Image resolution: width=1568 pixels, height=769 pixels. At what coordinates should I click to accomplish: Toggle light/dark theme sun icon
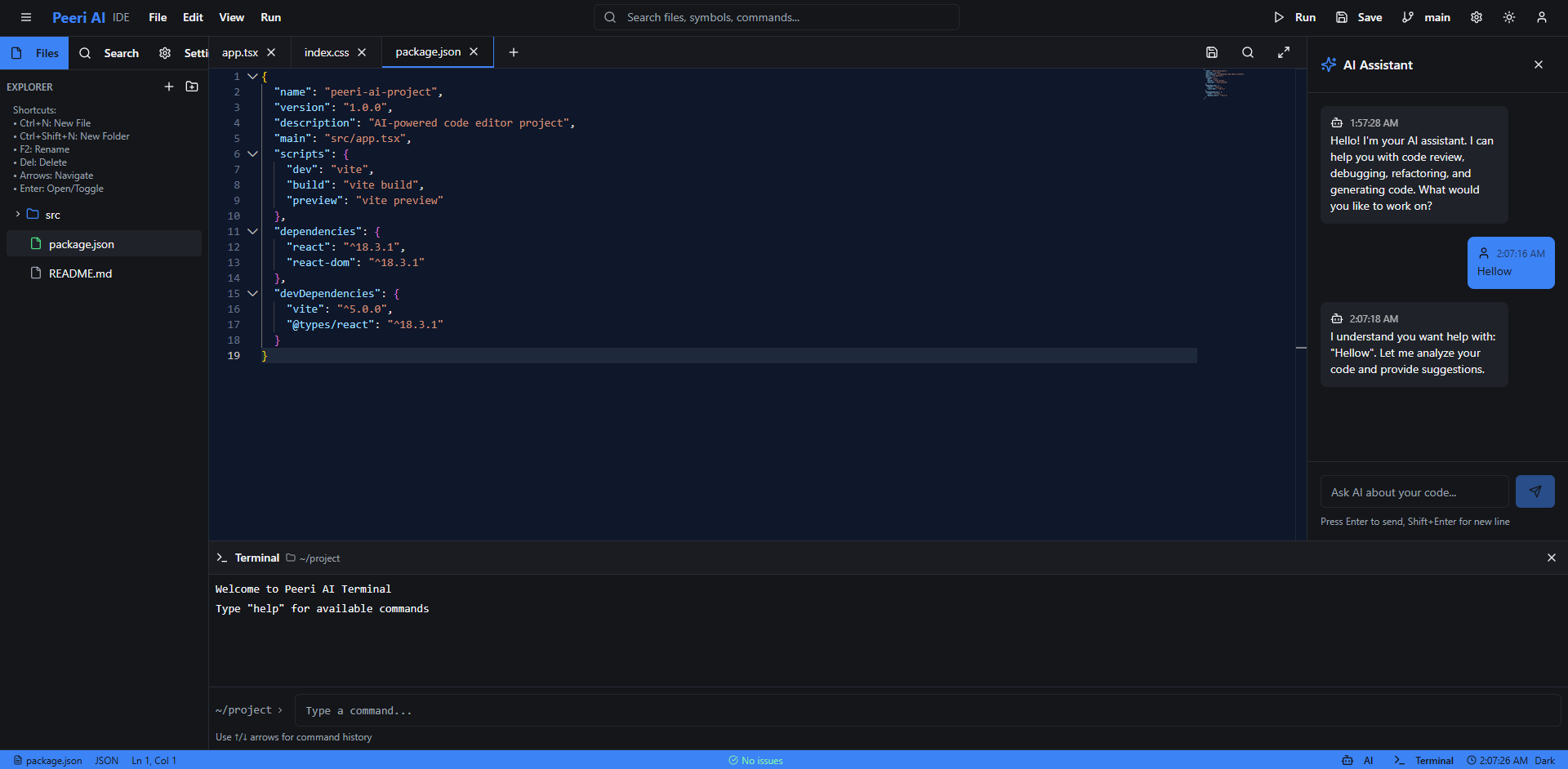coord(1509,17)
